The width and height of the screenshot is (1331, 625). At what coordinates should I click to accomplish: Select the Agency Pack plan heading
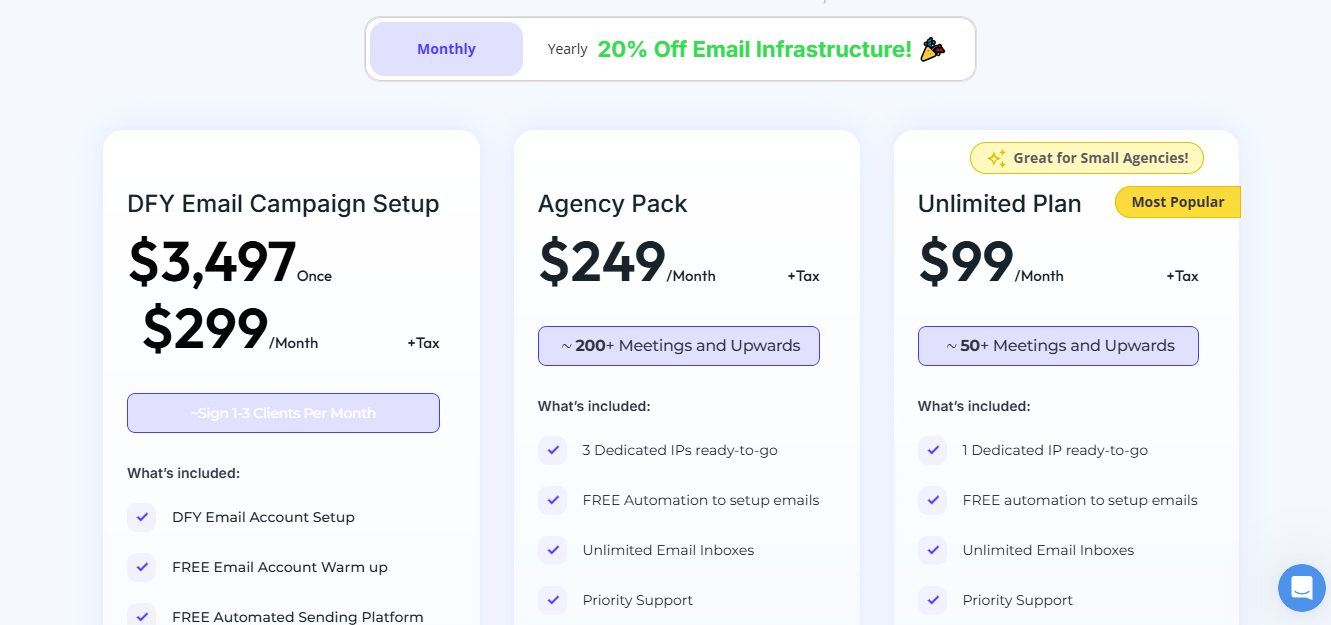(x=612, y=203)
